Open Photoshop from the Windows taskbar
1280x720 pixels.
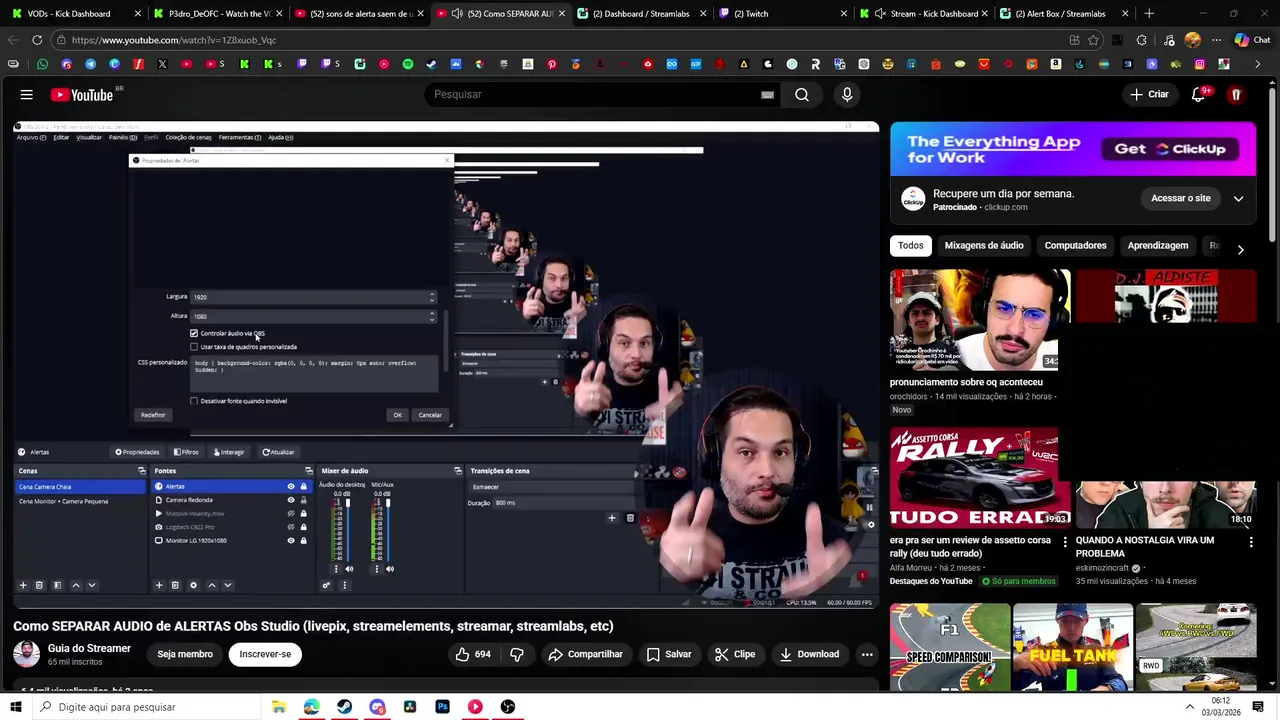pyautogui.click(x=442, y=707)
